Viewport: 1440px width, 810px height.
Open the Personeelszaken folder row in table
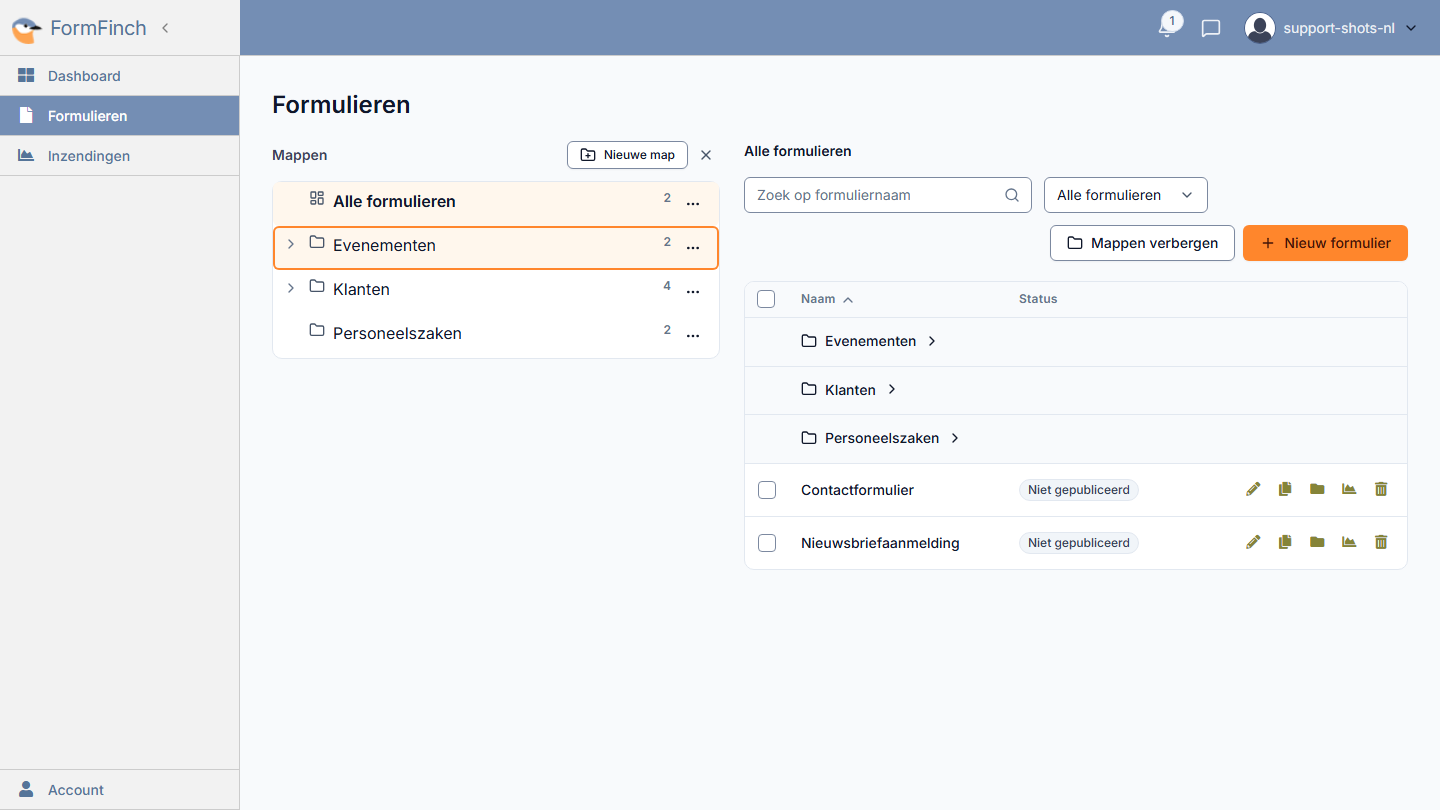[x=1076, y=439]
